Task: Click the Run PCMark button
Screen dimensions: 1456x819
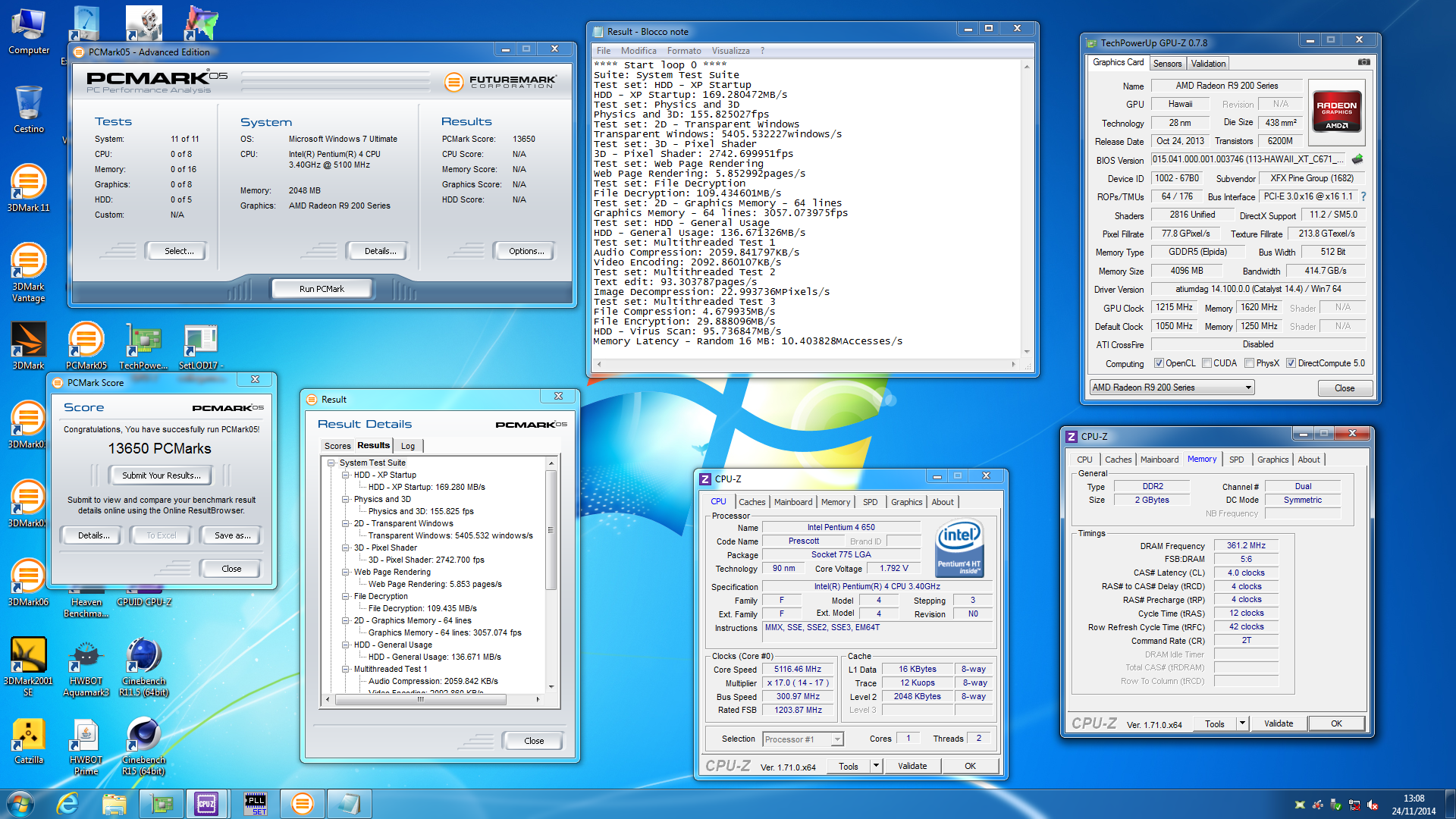Action: (322, 289)
